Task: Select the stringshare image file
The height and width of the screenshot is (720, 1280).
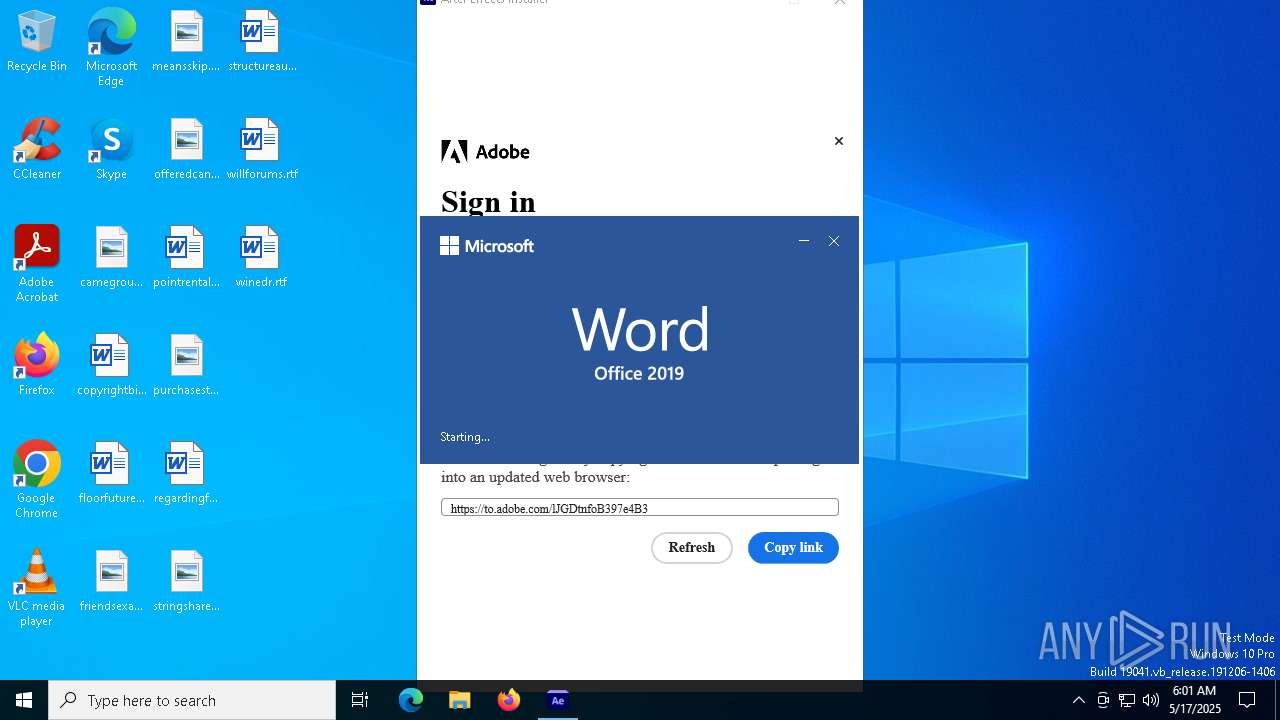Action: (x=186, y=581)
